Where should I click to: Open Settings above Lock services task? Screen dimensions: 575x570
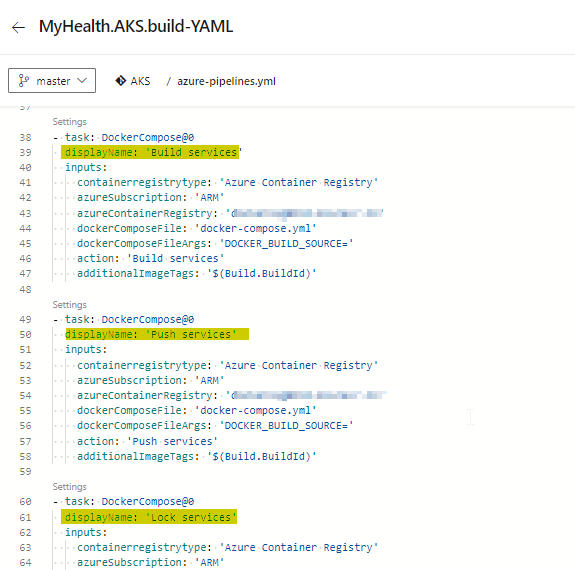tap(69, 487)
